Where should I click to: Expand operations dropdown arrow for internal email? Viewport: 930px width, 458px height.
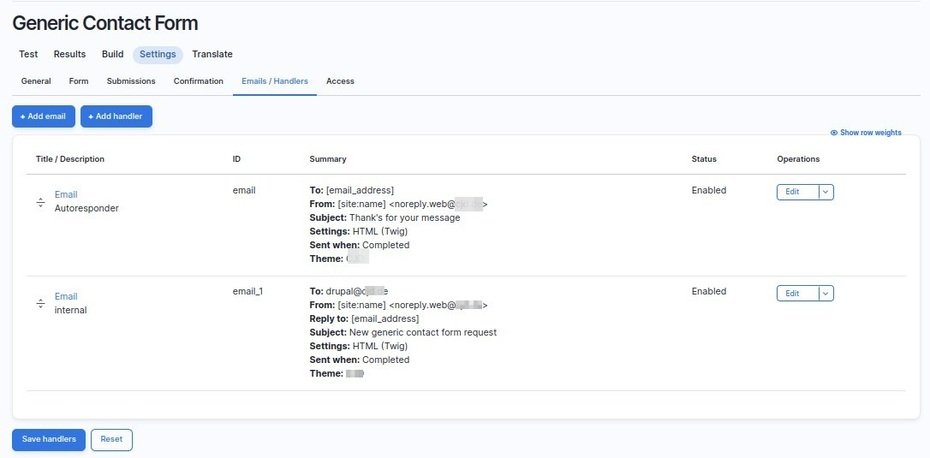(825, 293)
